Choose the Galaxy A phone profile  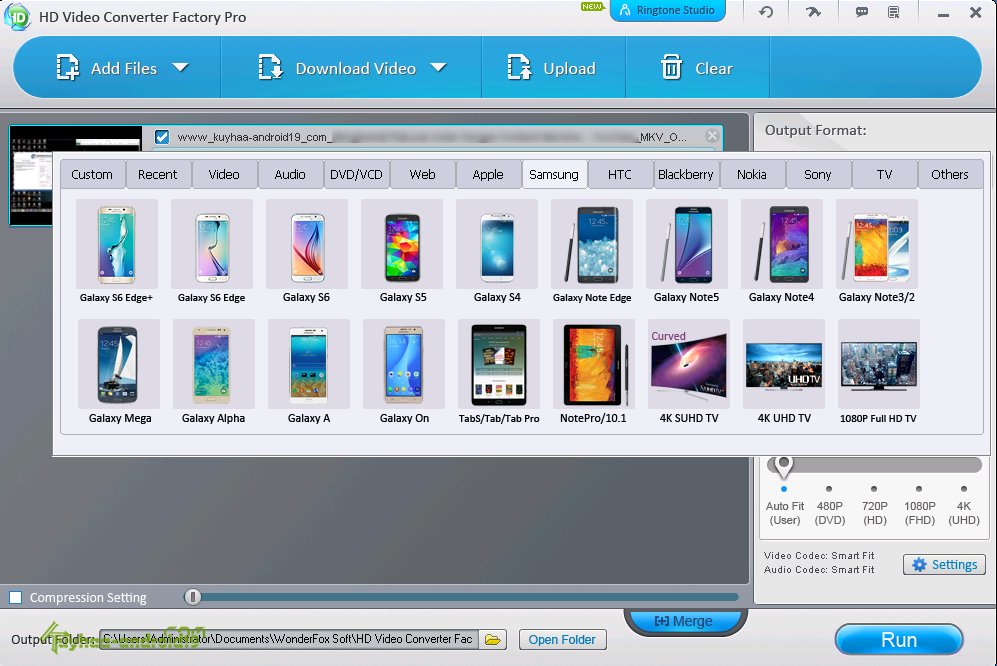(x=308, y=364)
